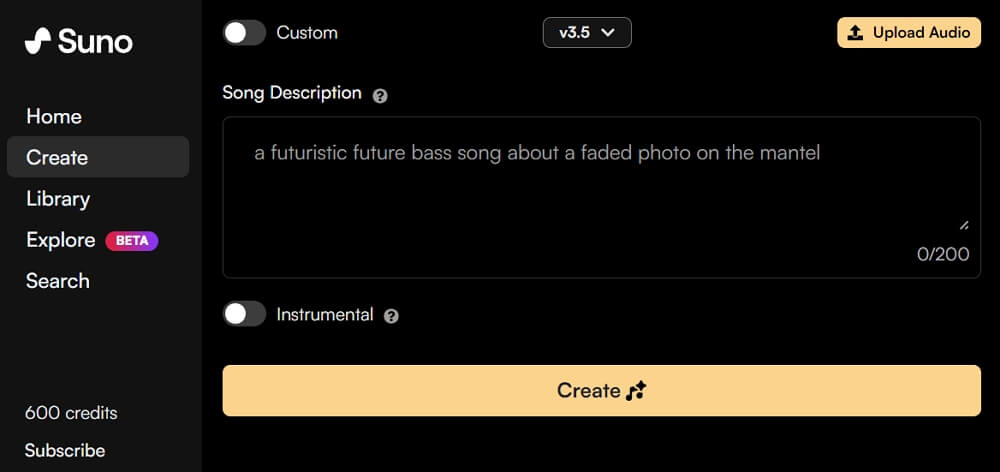Go to Home in the sidebar
The height and width of the screenshot is (472, 1000).
click(54, 116)
